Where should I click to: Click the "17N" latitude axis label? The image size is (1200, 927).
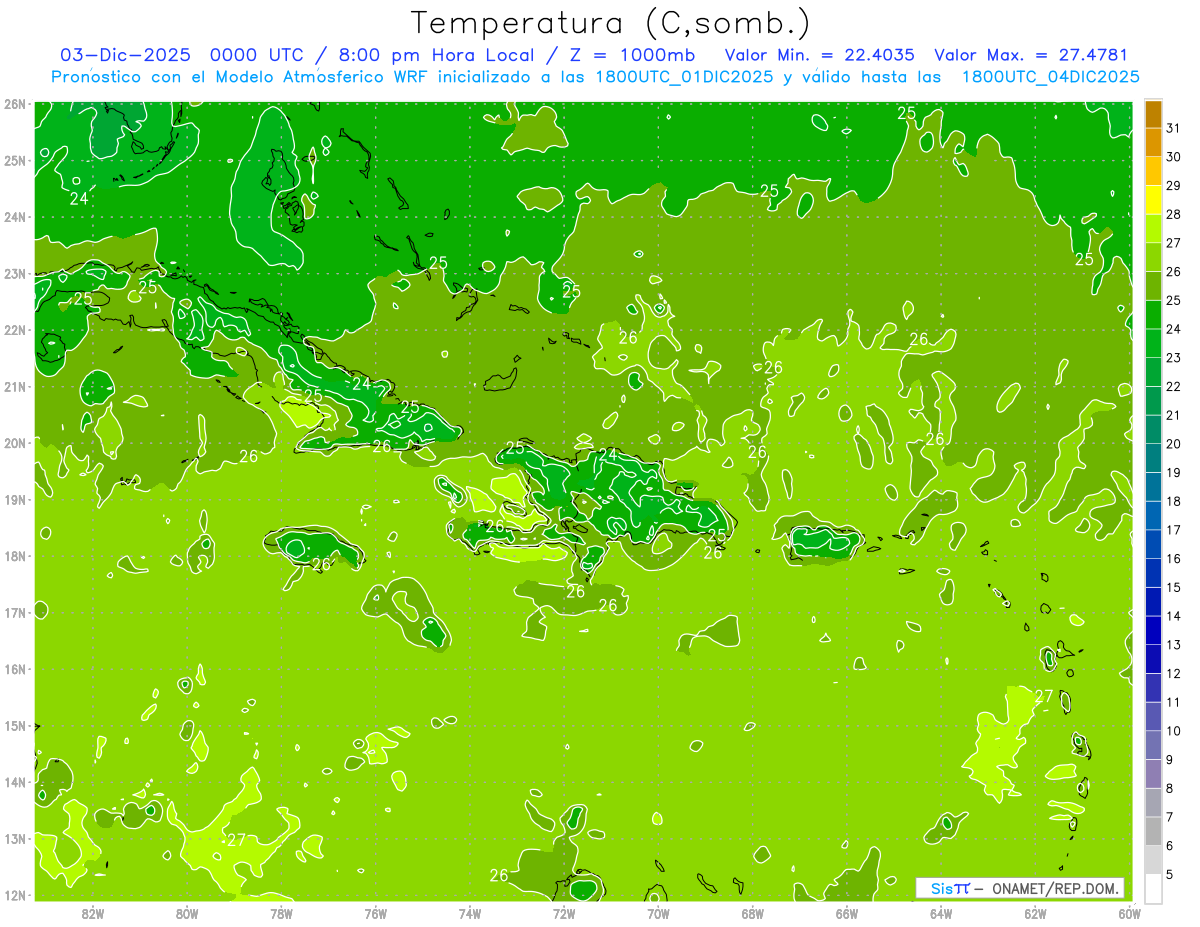point(15,612)
